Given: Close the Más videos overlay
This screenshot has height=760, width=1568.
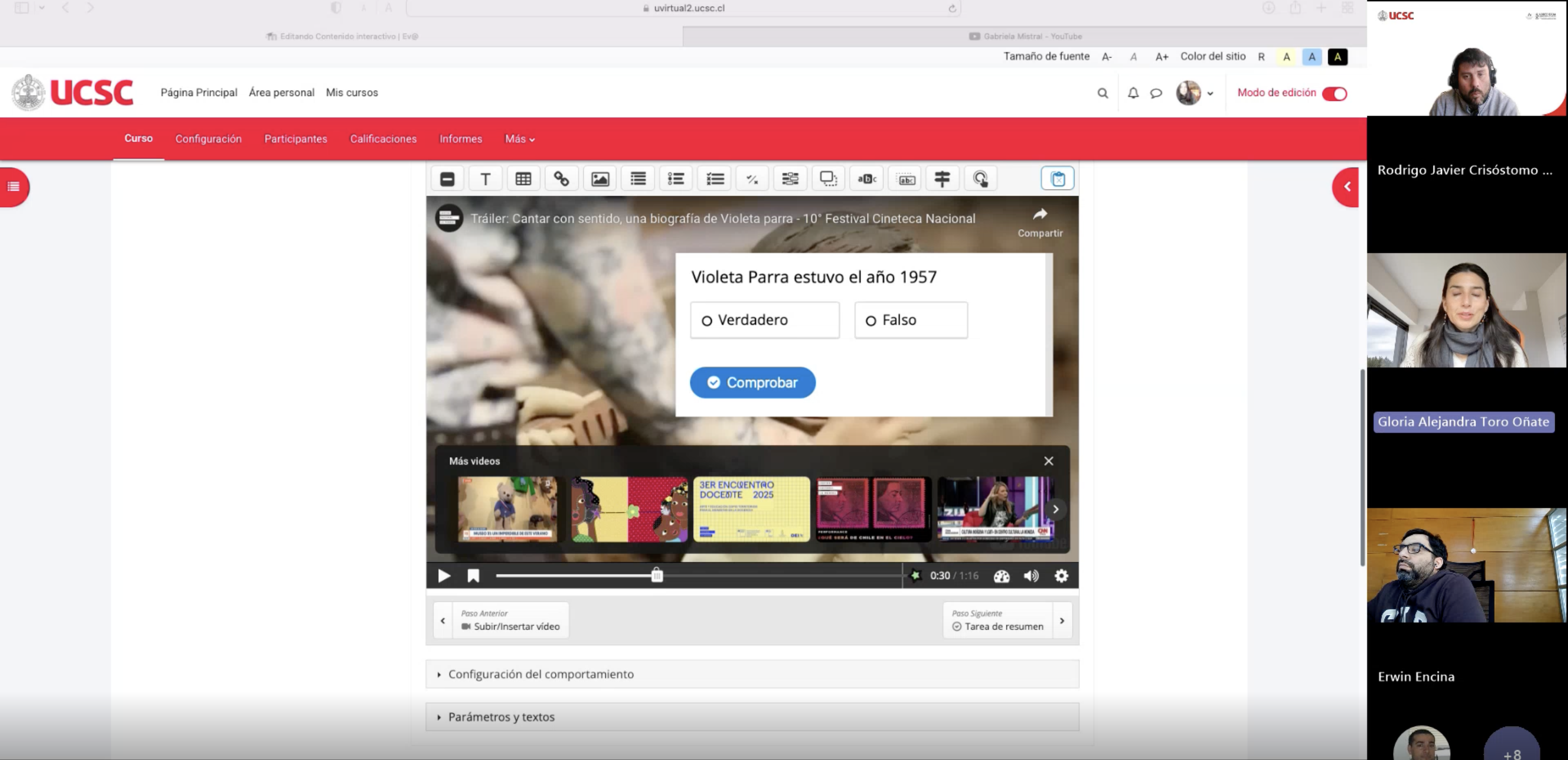Looking at the screenshot, I should coord(1048,462).
